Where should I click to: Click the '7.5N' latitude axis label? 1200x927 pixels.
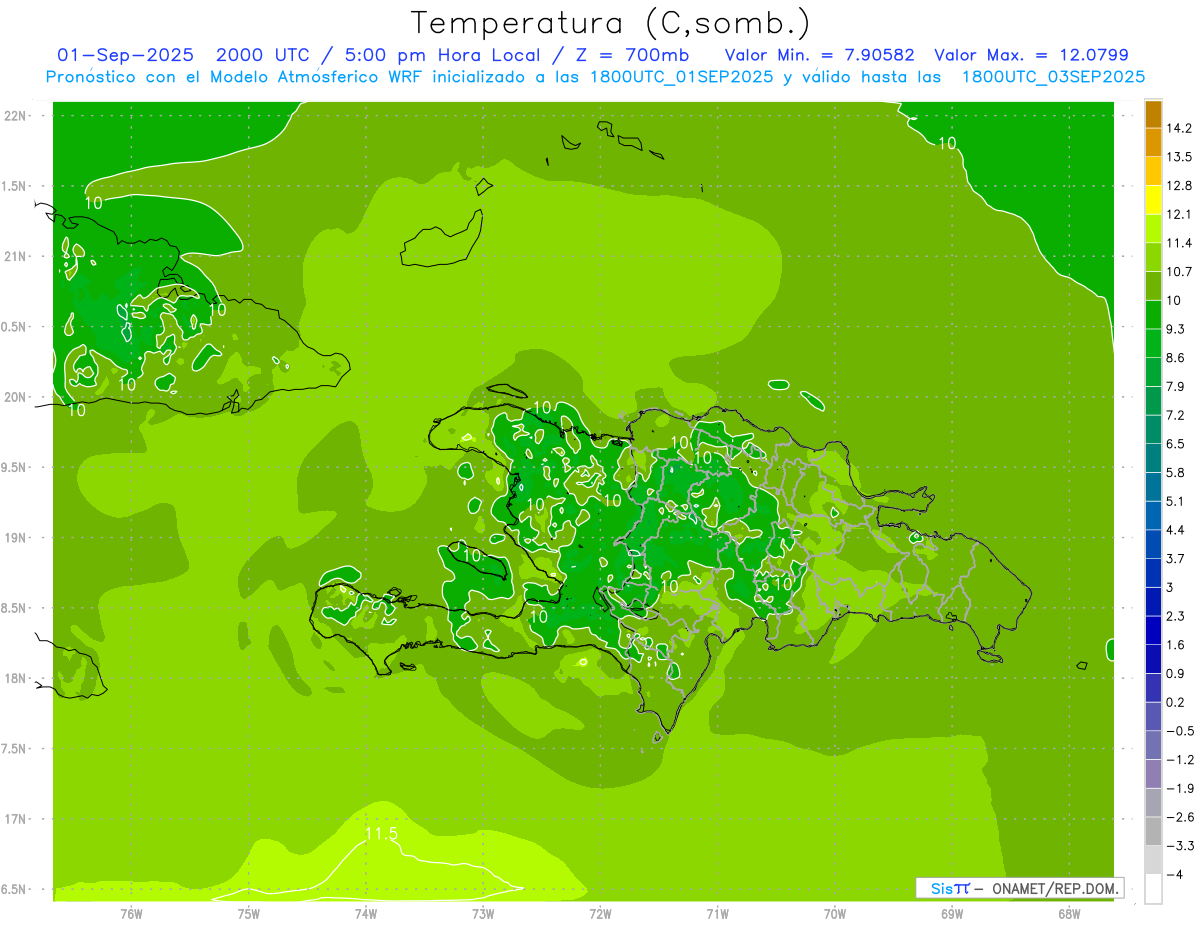click(x=14, y=749)
